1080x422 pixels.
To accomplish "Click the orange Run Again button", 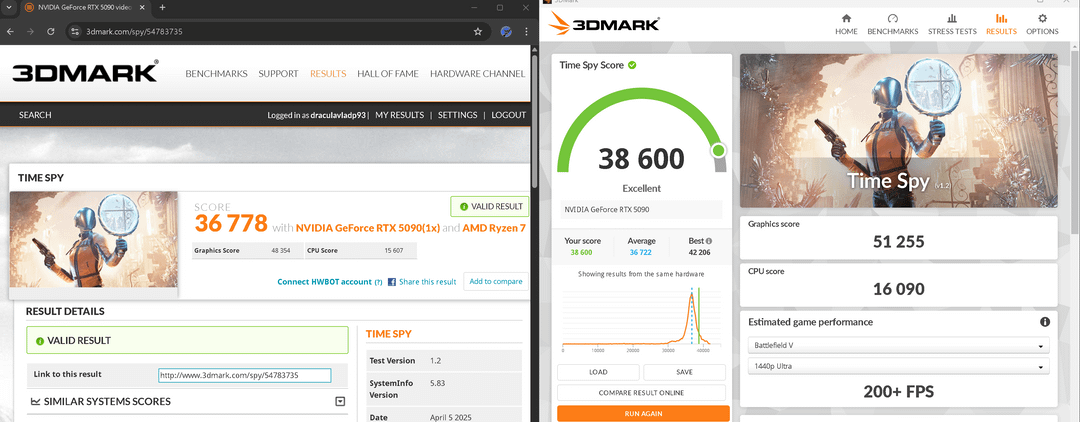I will [641, 413].
